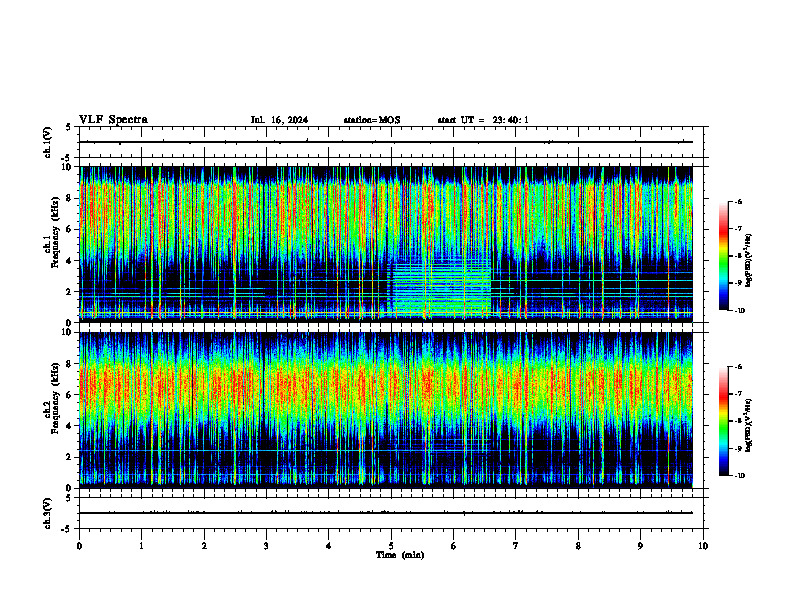Click the ch.1 waveform trace panel
This screenshot has width=792, height=612.
click(x=391, y=142)
